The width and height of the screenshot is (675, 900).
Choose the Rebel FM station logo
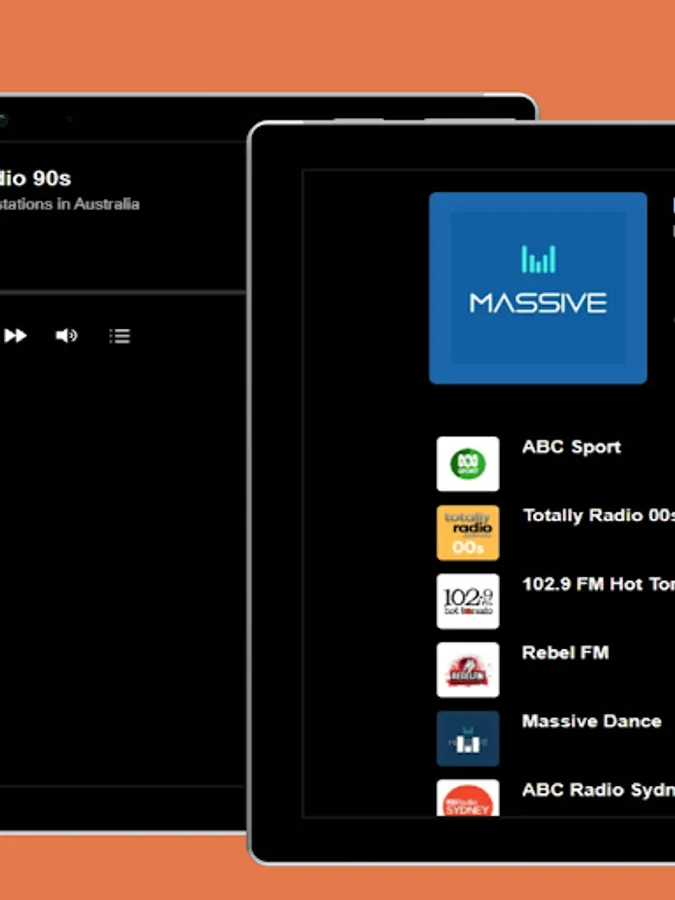[468, 670]
